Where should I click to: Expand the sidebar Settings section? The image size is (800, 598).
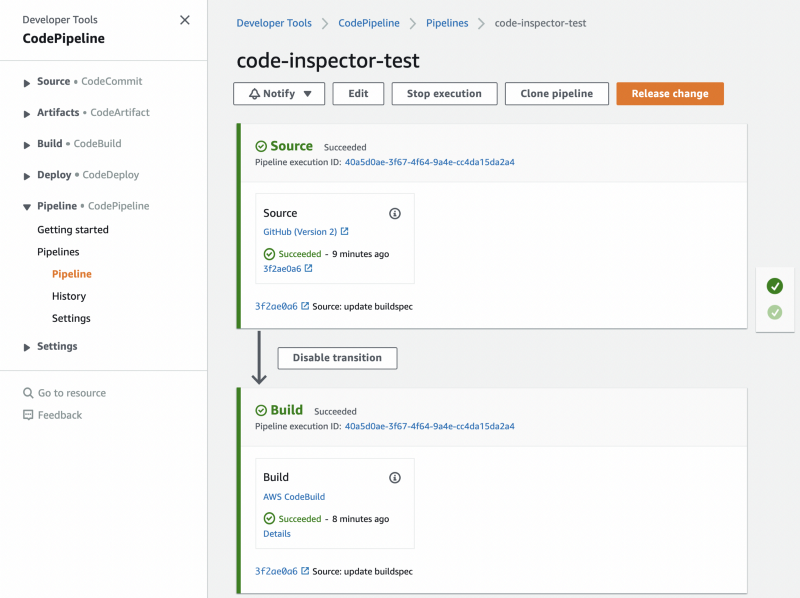pyautogui.click(x=27, y=347)
